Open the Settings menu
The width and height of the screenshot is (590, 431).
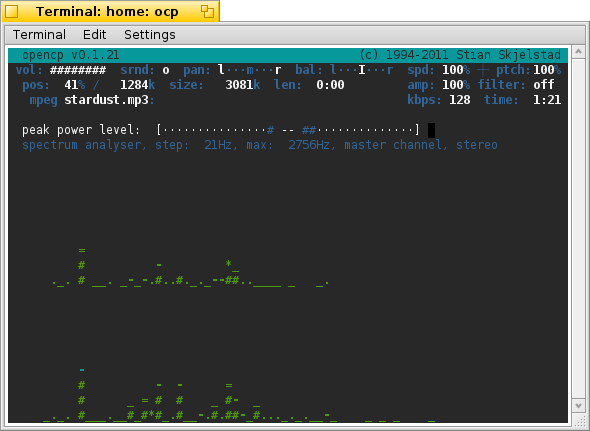(150, 35)
